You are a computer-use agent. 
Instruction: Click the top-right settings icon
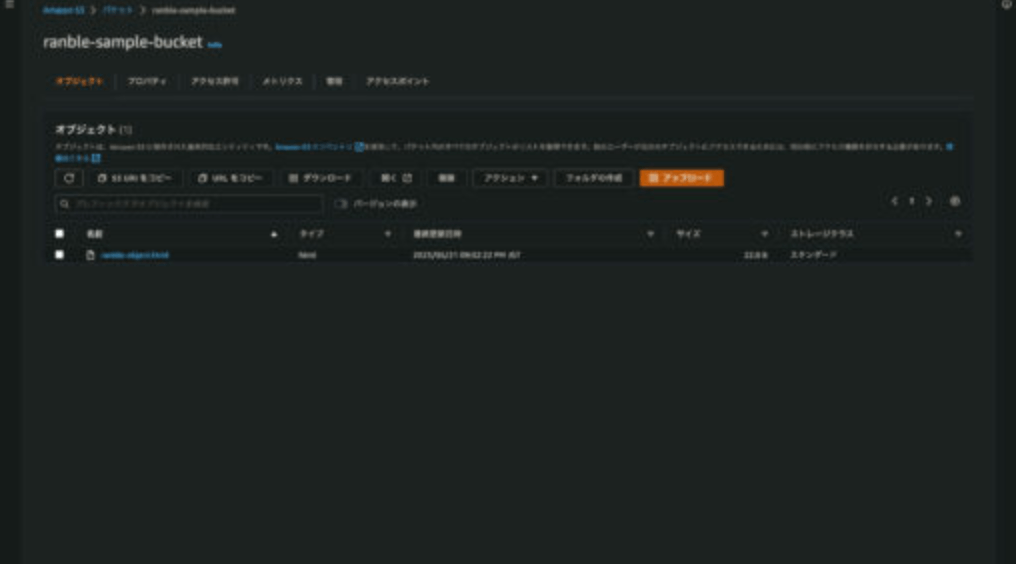coord(1007,5)
